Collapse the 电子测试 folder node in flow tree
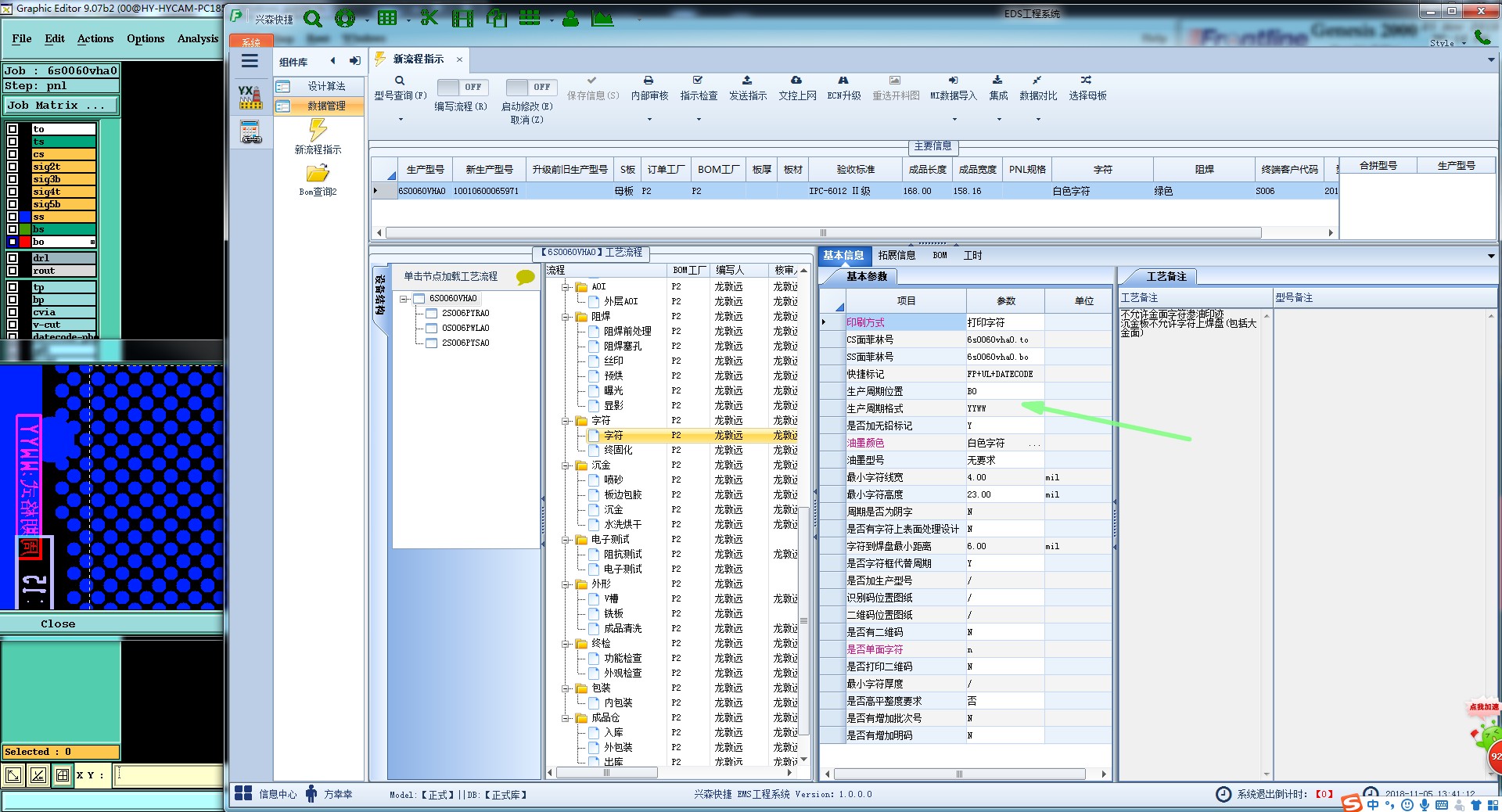 click(566, 540)
